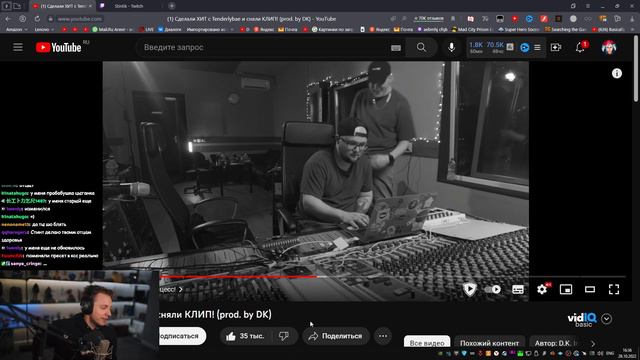640x360 pixels.
Task: Open the notifications bell
Action: click(x=580, y=47)
